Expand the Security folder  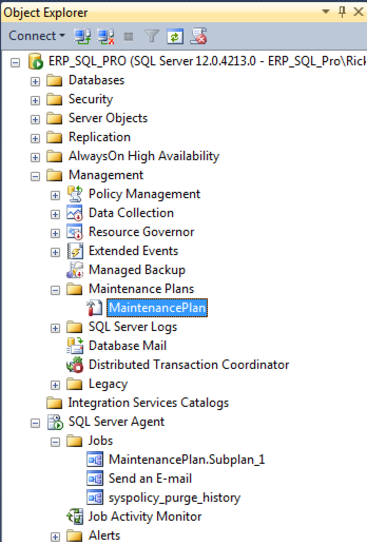35,101
